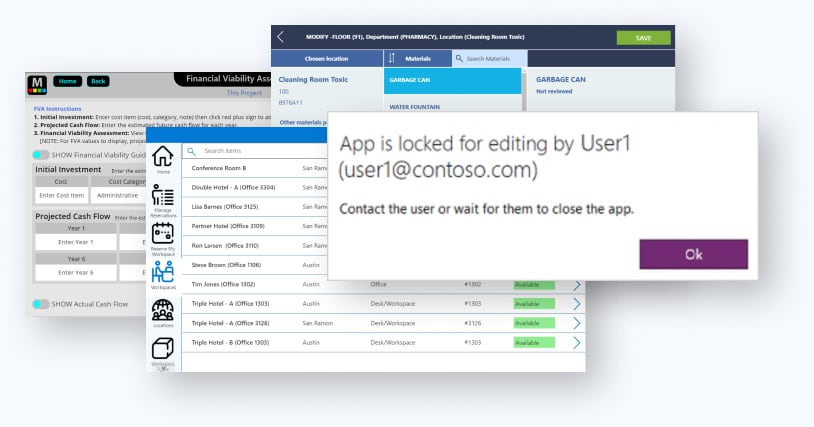Open details chevron for Triple Hotel - B row
814x427 pixels.
pyautogui.click(x=577, y=342)
